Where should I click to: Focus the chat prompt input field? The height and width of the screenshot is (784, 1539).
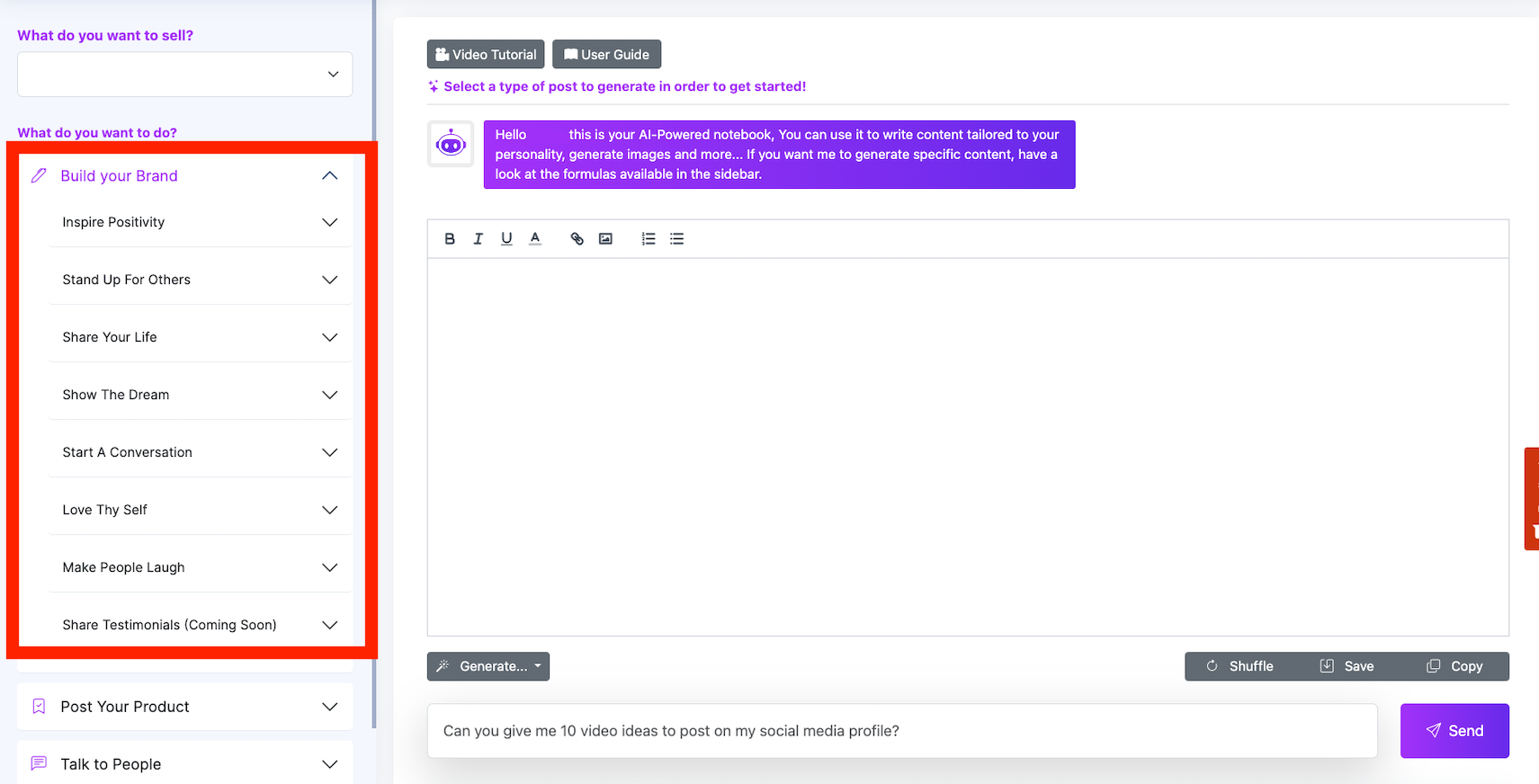point(902,731)
